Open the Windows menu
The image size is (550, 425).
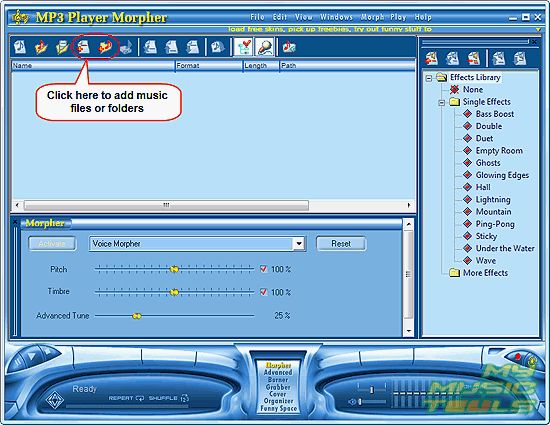click(x=336, y=17)
